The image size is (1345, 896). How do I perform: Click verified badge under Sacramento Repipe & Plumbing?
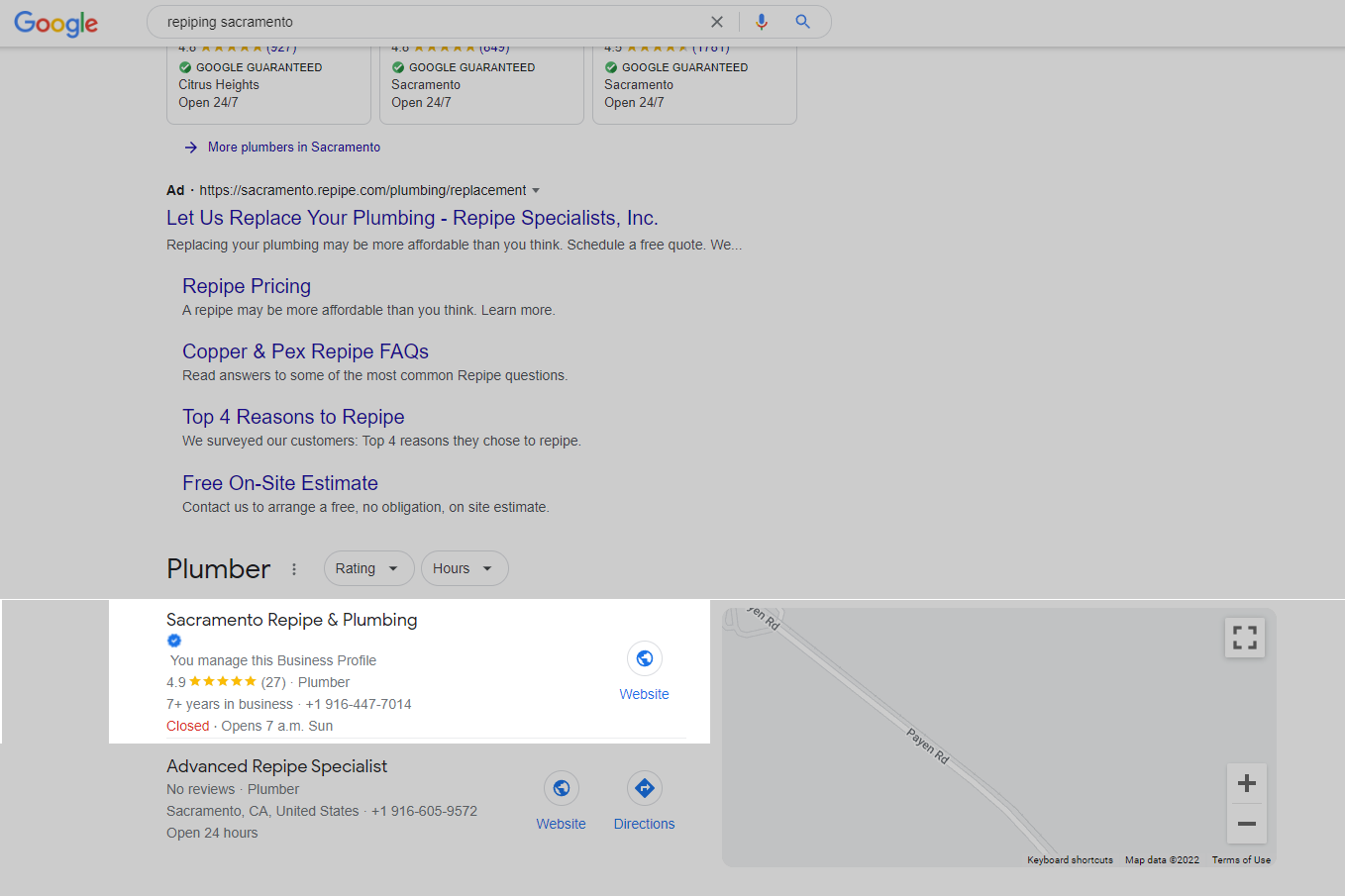tap(174, 641)
